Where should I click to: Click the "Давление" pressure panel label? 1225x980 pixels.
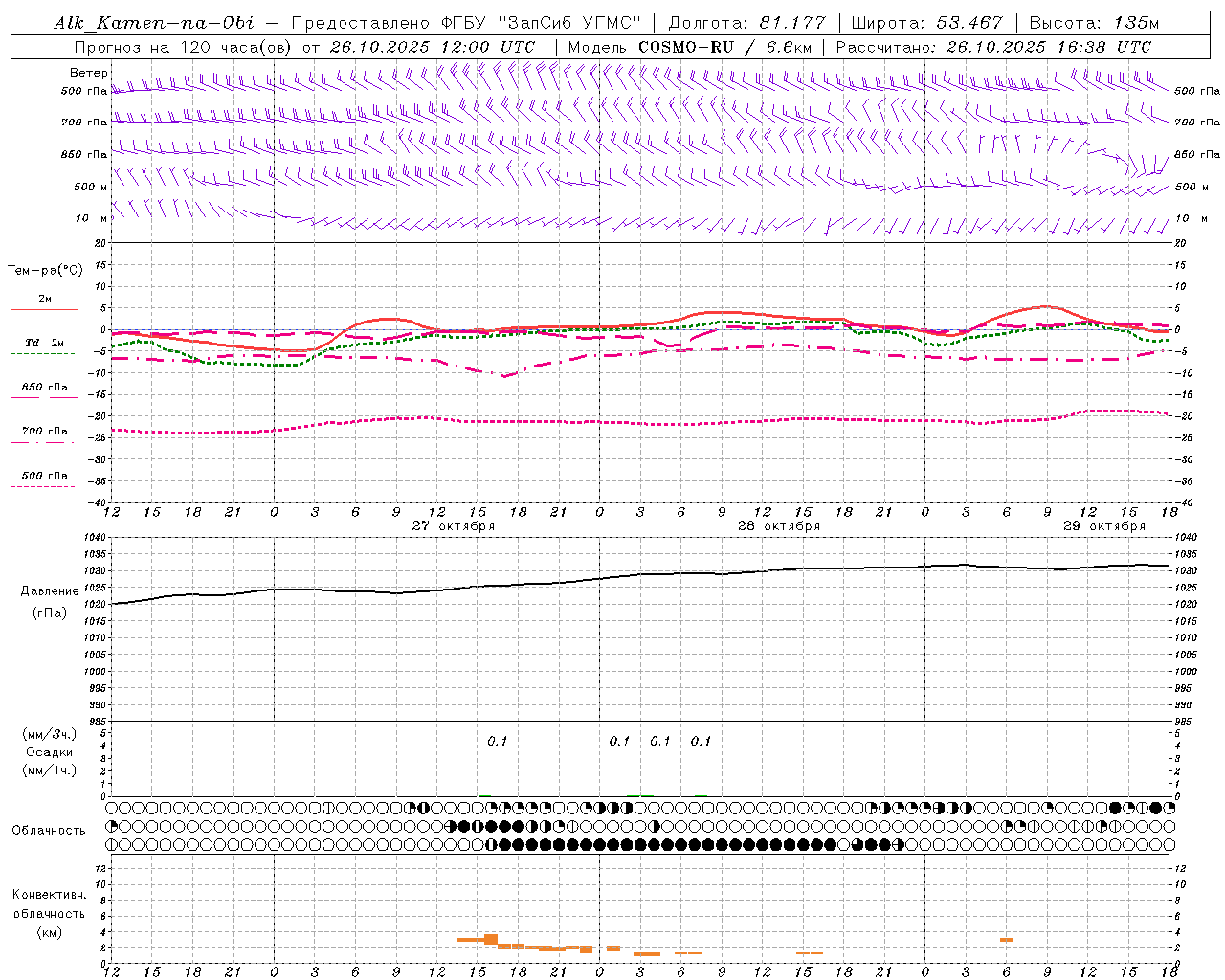point(50,591)
